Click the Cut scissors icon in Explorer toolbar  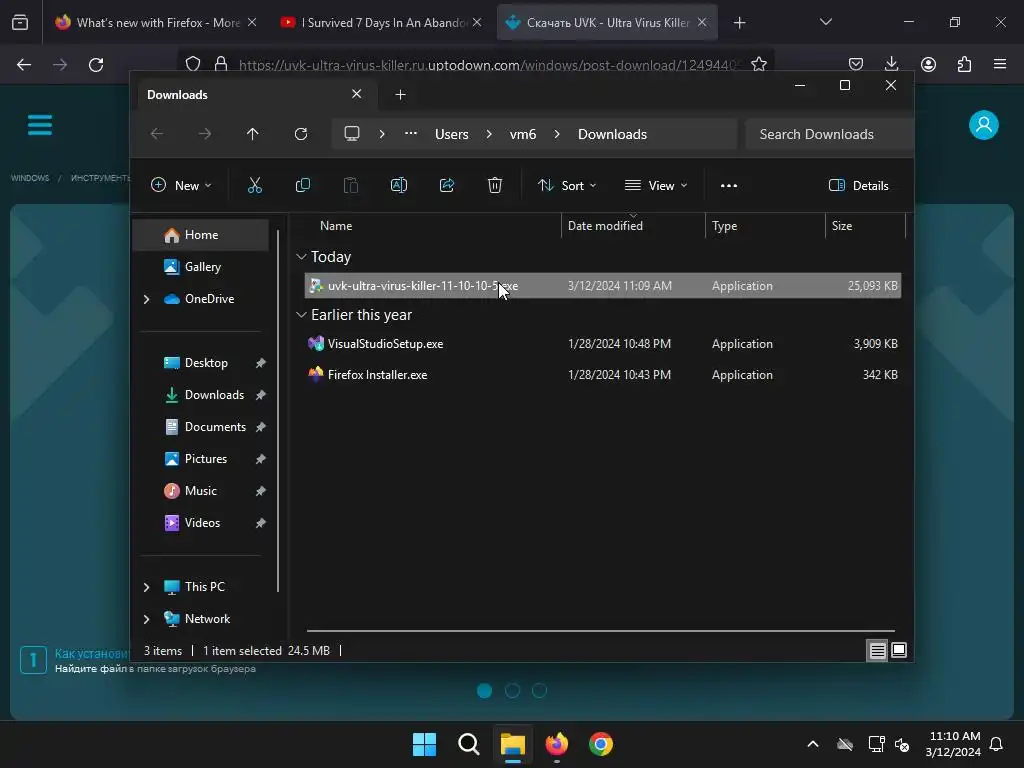coord(255,185)
